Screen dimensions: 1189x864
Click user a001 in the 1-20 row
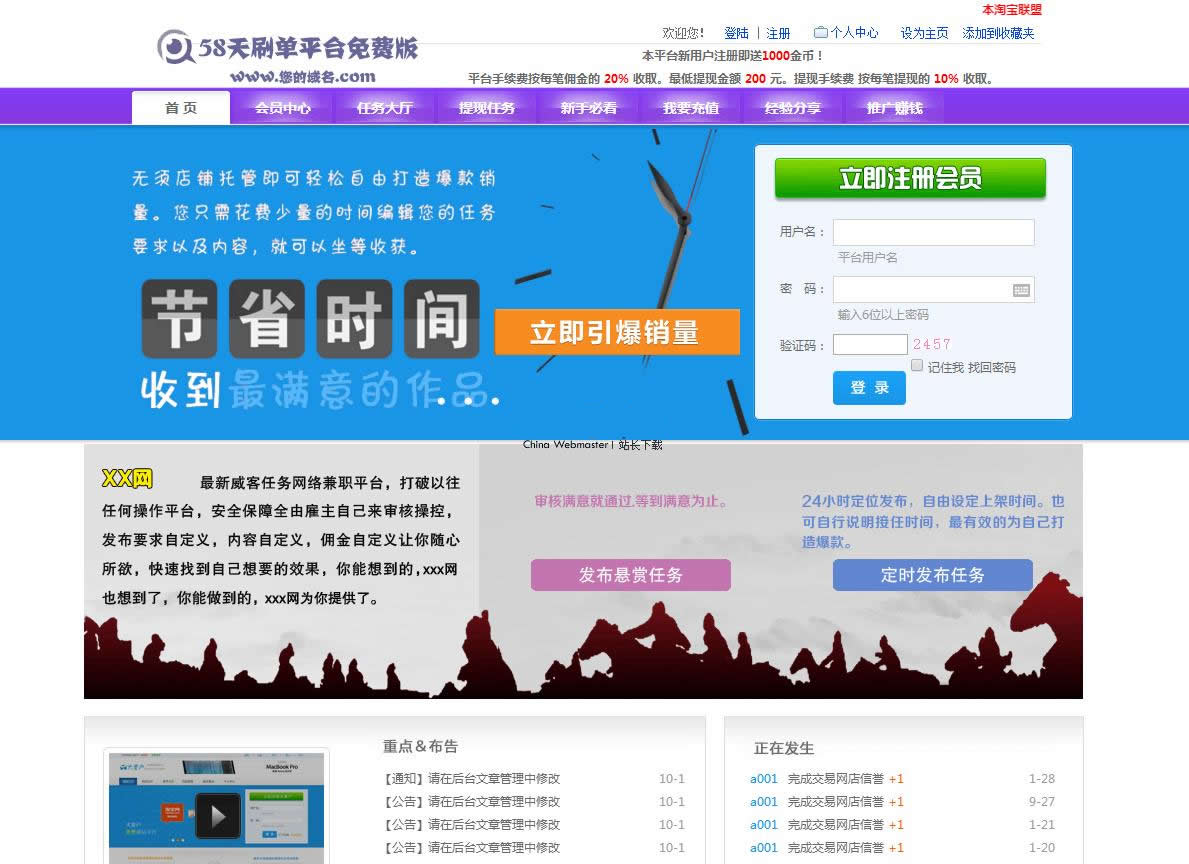pos(764,847)
